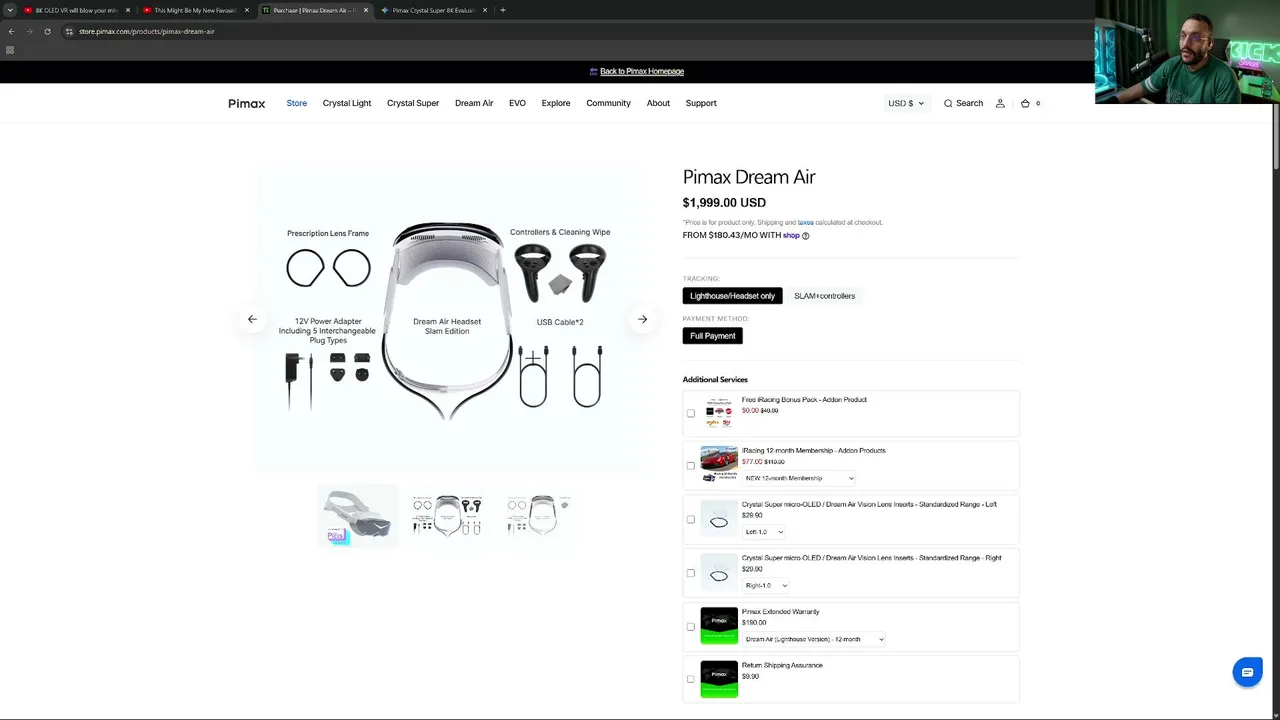Select Lighthouse/Headset only tracking option

click(732, 296)
